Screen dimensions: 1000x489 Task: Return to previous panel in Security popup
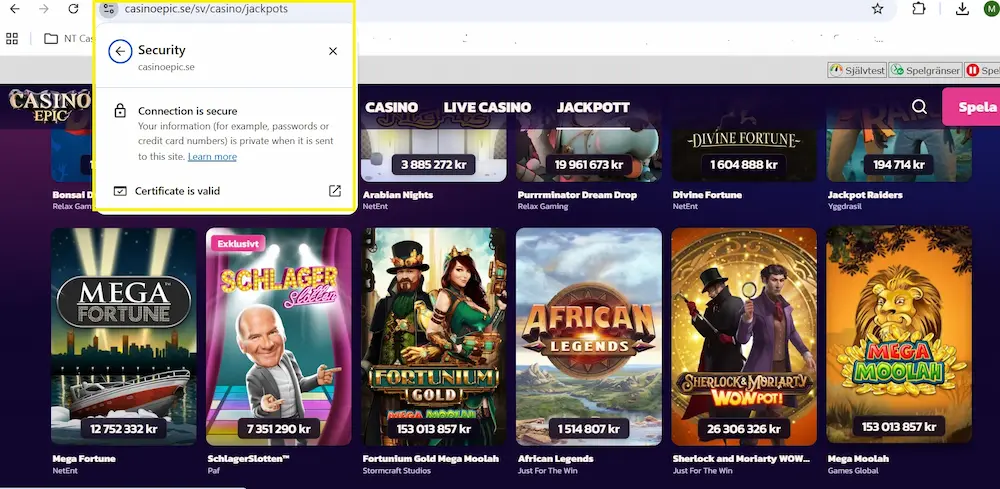pos(120,52)
